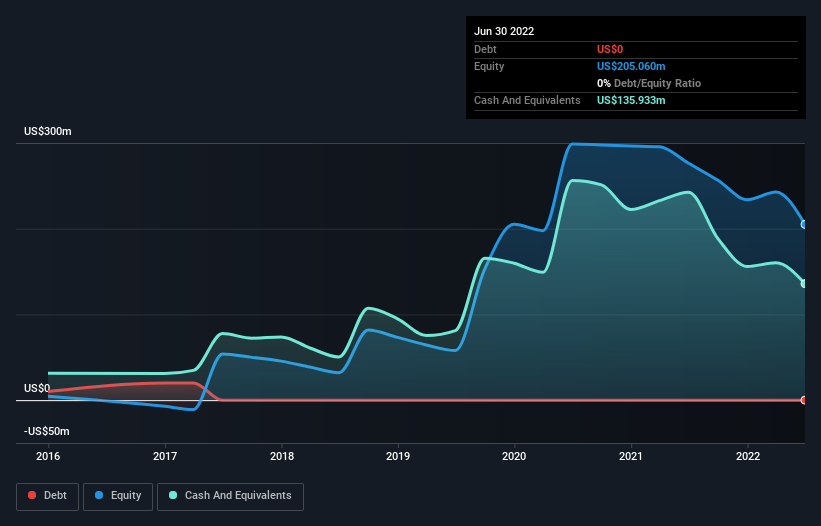Screen dimensions: 821x526
Task: Click the 2019 x-axis label
Action: coord(398,456)
